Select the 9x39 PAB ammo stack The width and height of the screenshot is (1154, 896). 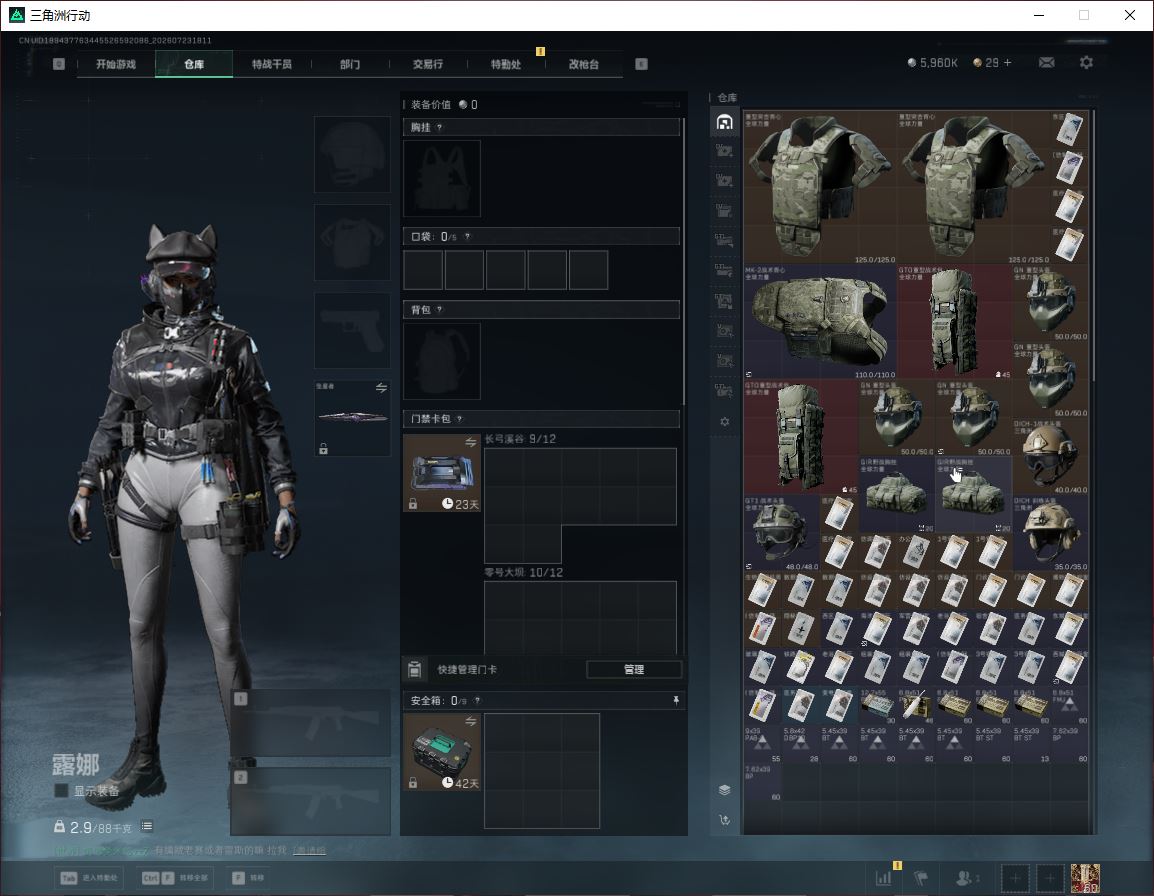(762, 744)
